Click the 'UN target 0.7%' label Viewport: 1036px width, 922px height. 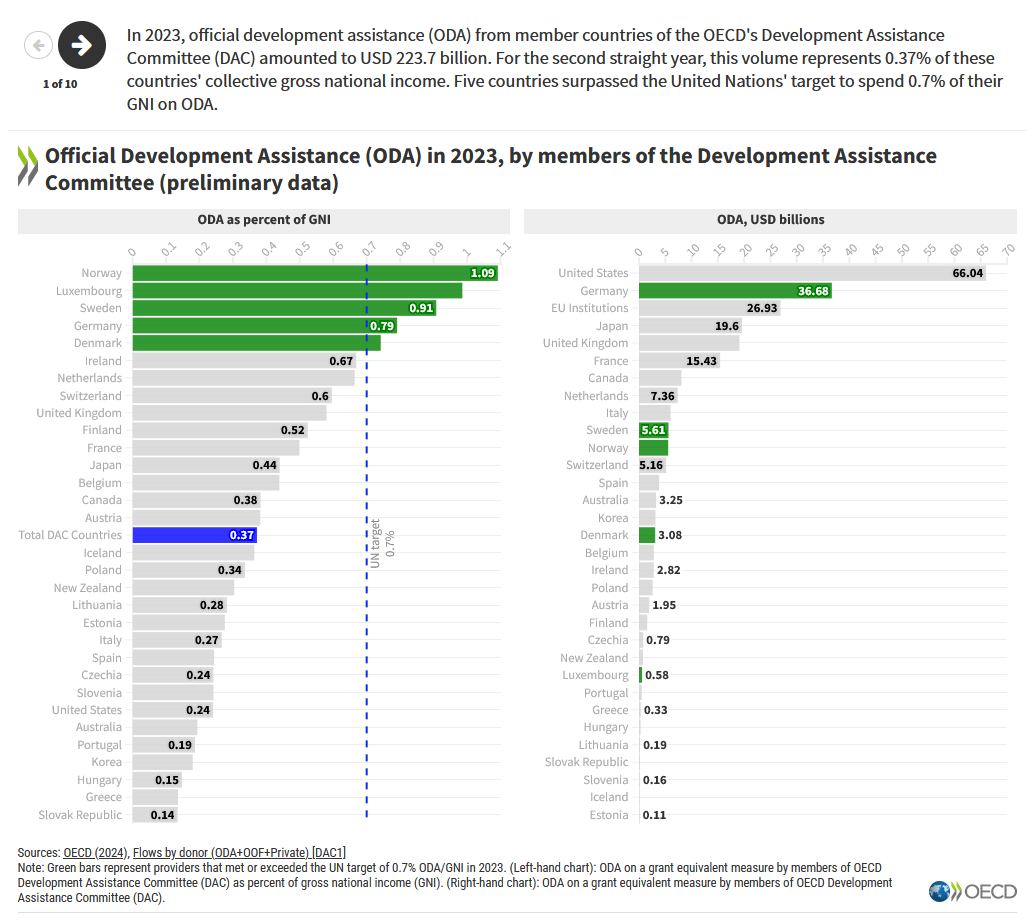[383, 543]
